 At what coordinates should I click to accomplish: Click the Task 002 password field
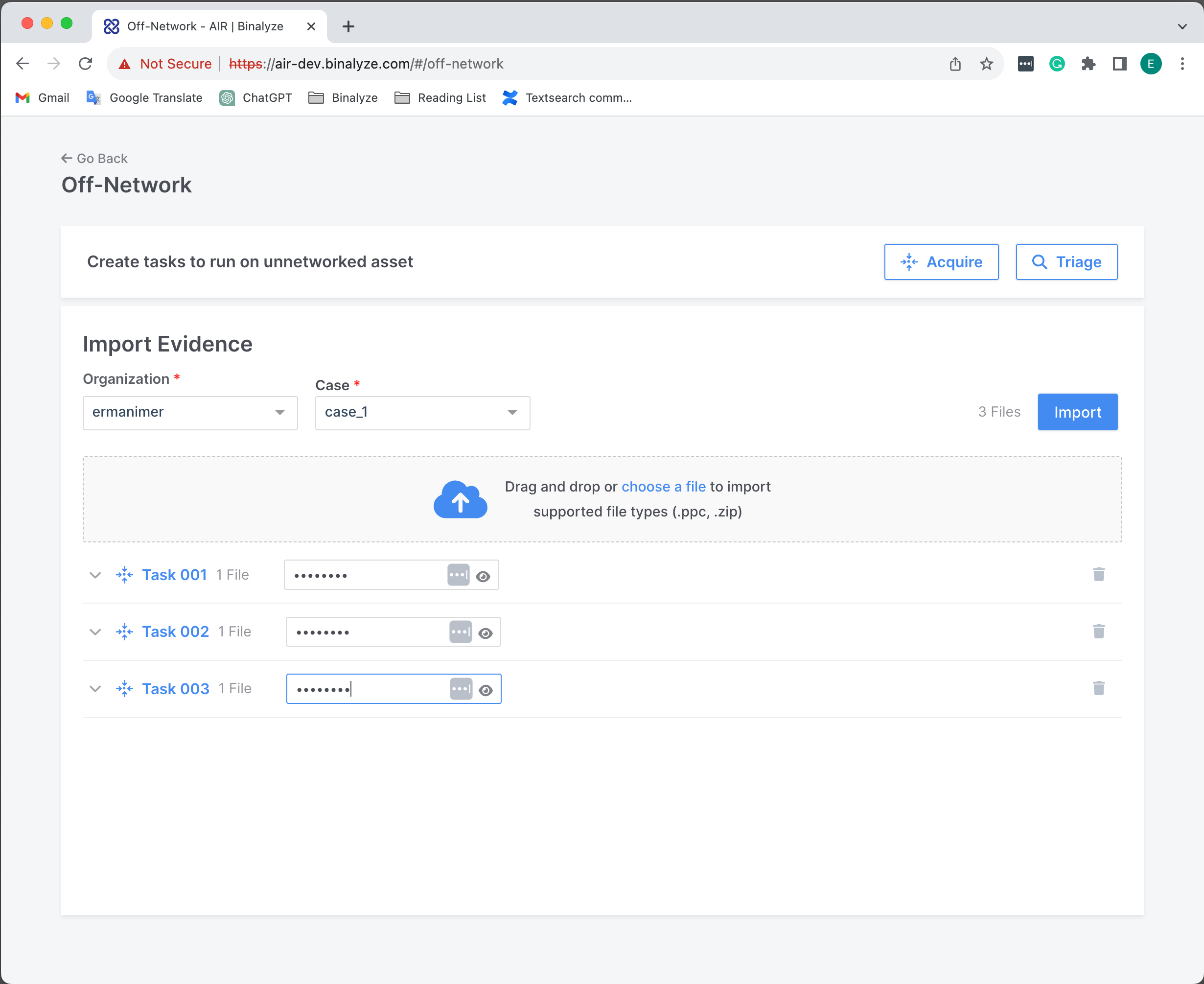point(393,632)
